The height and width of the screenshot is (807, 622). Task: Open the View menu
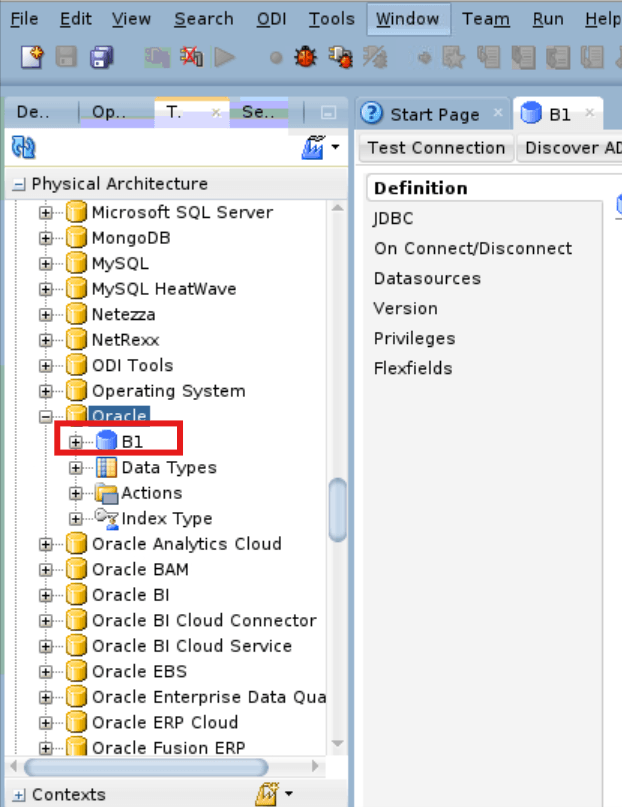click(131, 19)
